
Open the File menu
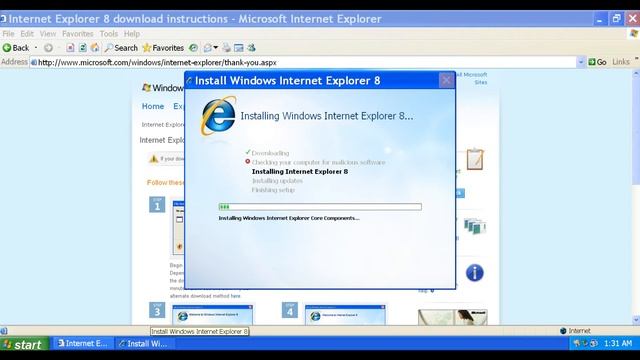(x=8, y=33)
